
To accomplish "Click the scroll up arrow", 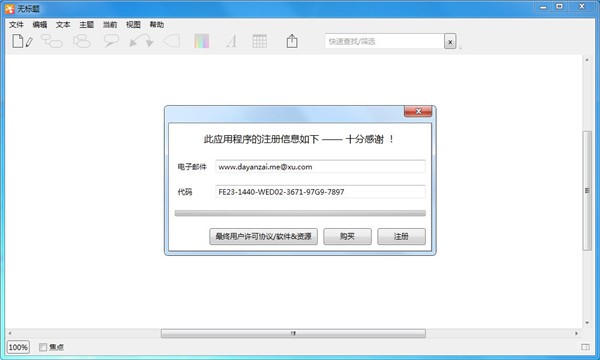I will (587, 60).
